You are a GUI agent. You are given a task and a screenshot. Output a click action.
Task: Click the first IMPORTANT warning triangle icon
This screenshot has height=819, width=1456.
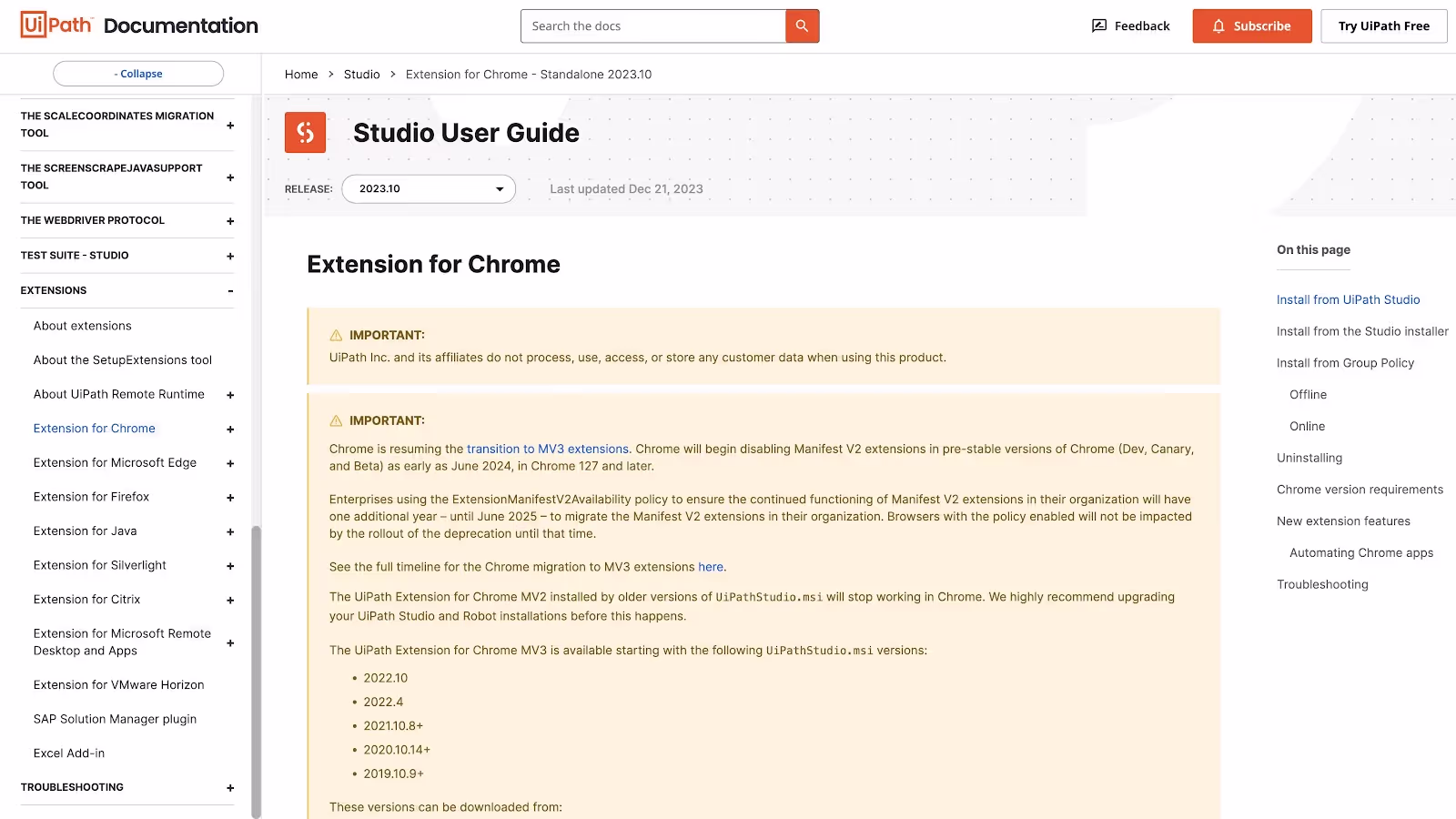coord(336,335)
